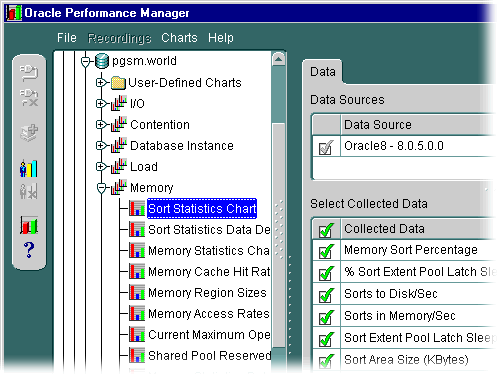This screenshot has height=375, width=498.
Task: Open the help question mark icon
Action: tap(29, 250)
